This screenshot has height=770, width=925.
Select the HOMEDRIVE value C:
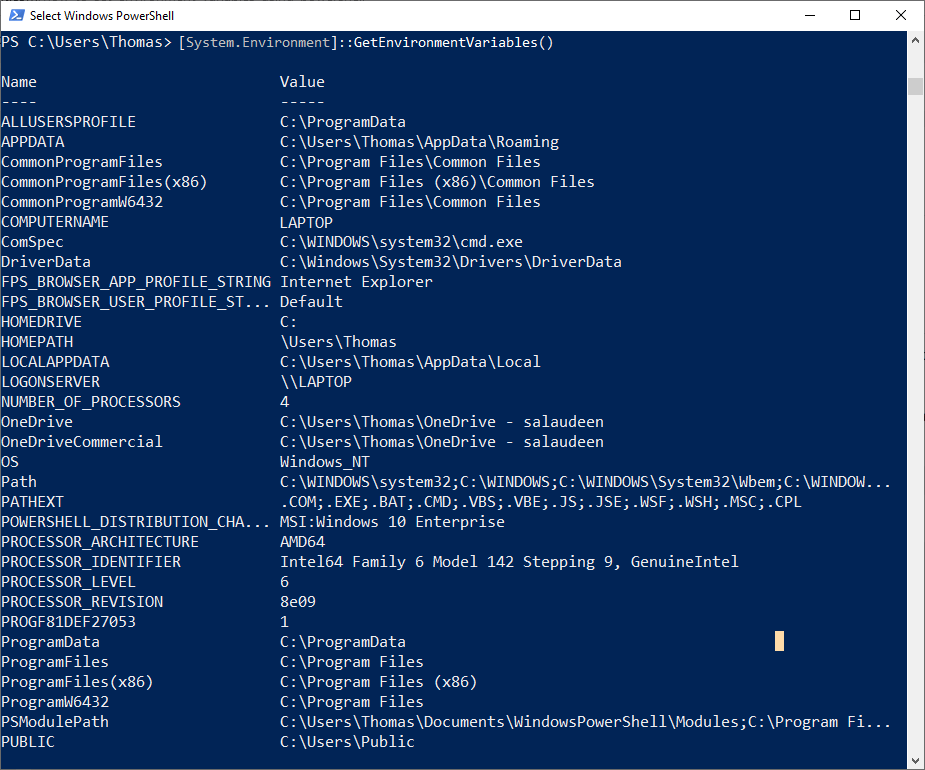tap(288, 321)
